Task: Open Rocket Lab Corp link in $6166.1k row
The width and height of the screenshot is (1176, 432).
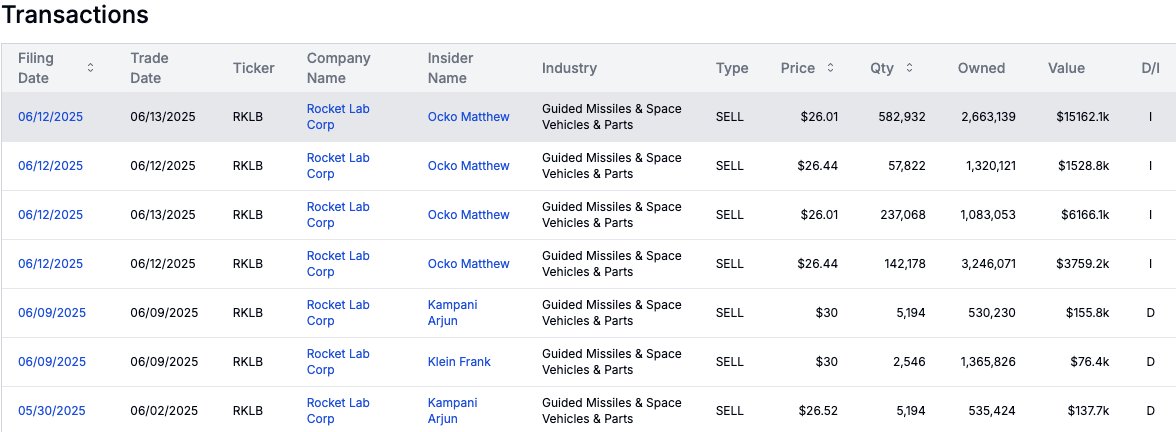Action: [x=338, y=214]
